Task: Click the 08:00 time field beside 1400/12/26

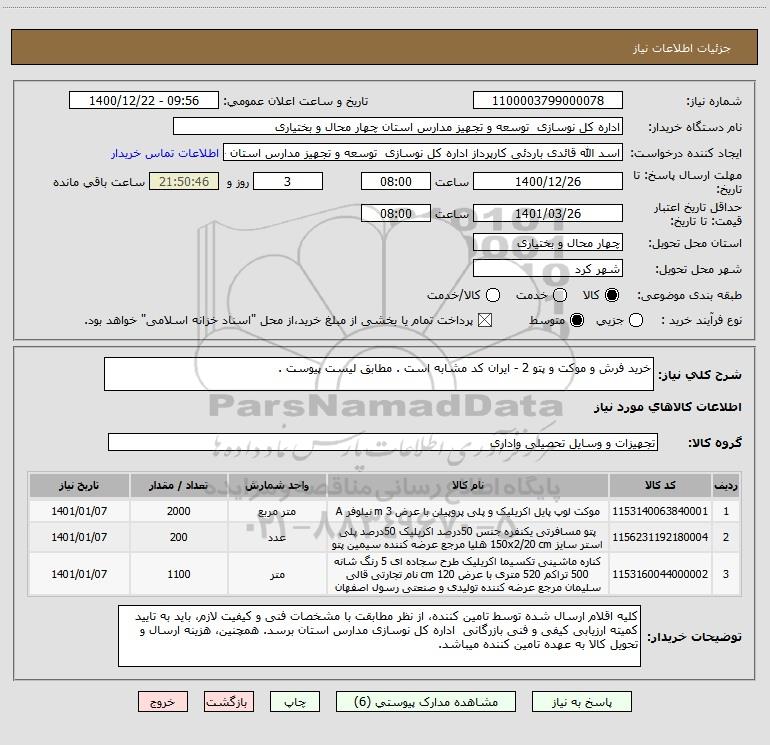Action: click(396, 181)
